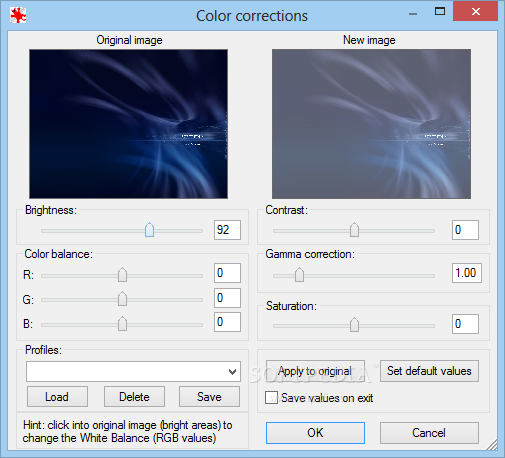Click Apply to original button

click(315, 371)
